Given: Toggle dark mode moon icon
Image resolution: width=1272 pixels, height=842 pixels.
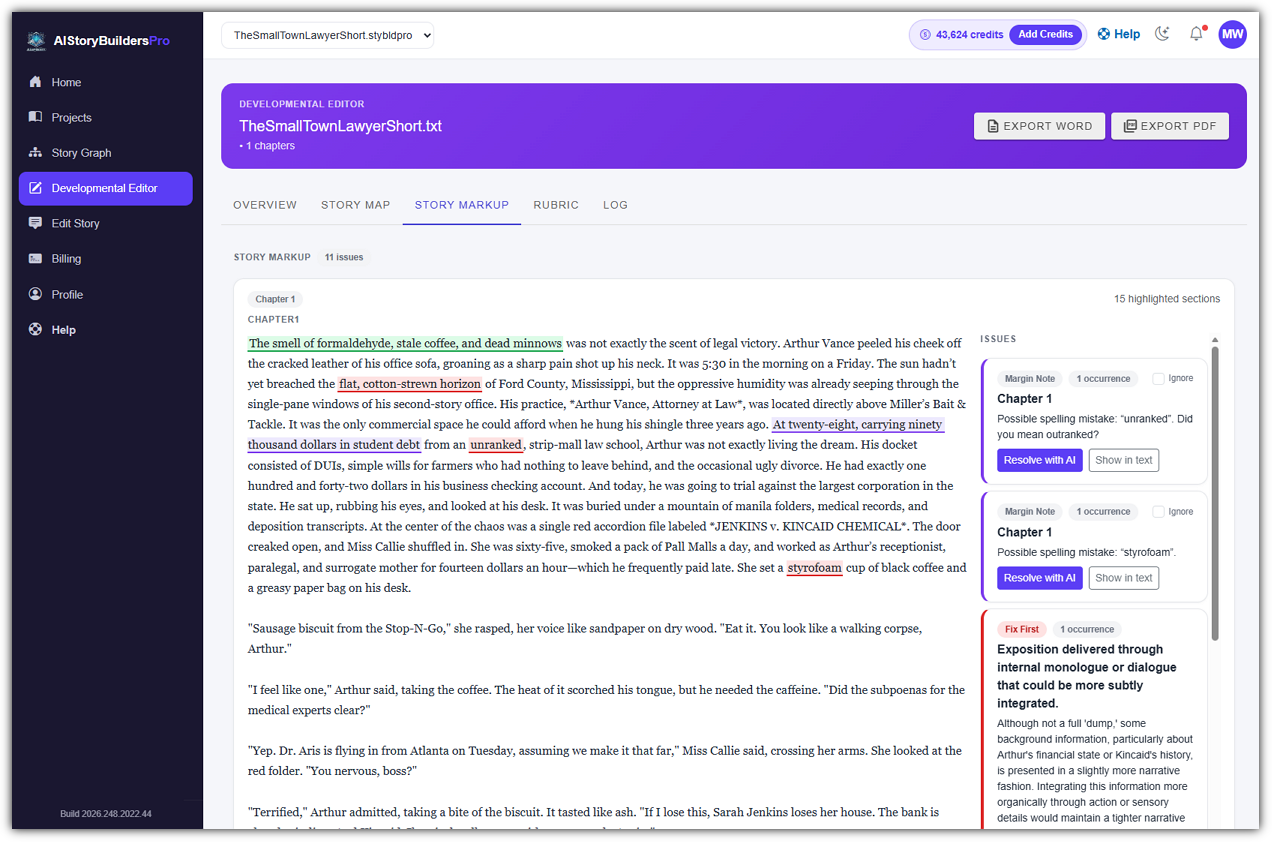Looking at the screenshot, I should [1162, 34].
